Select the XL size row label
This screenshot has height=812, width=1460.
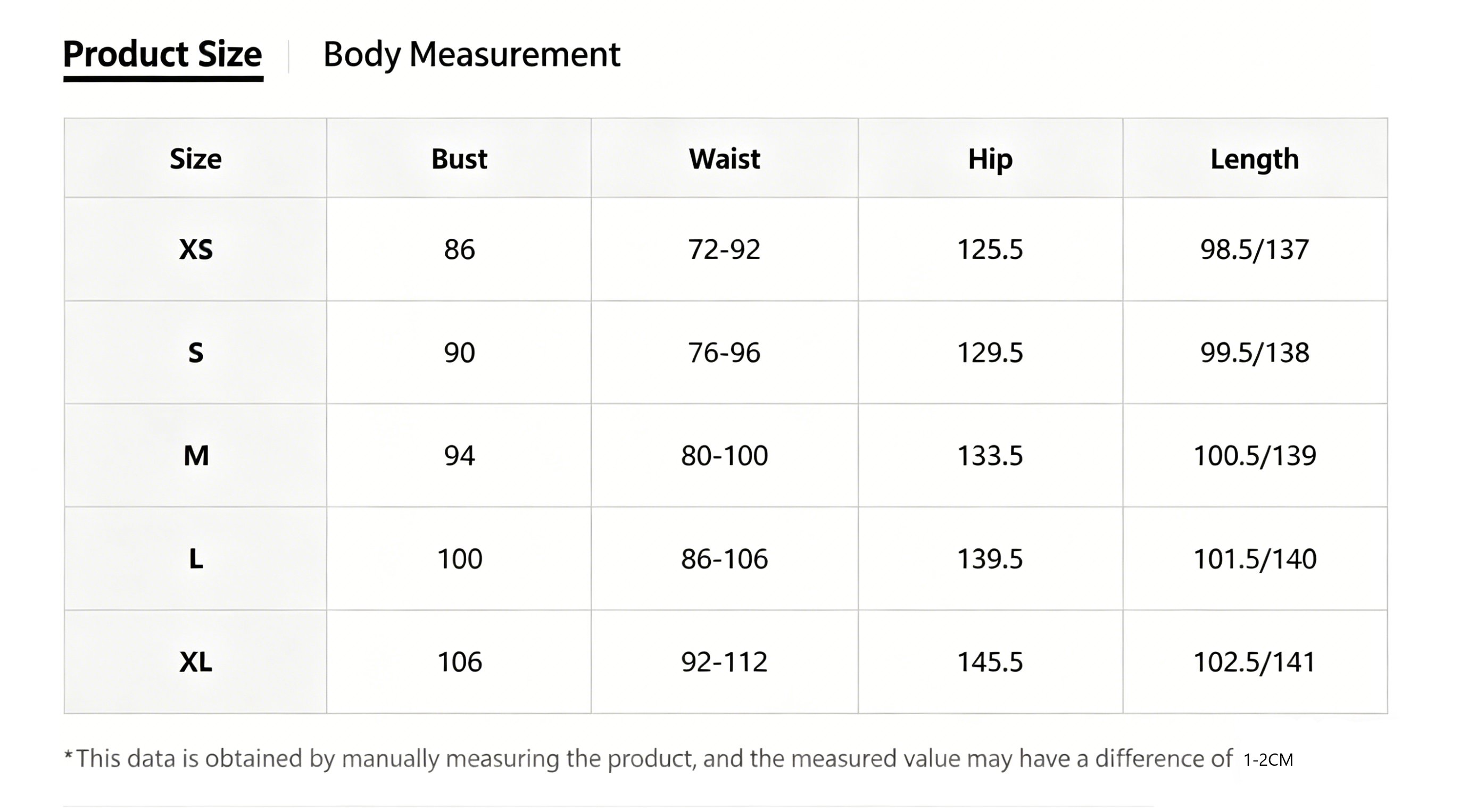[x=196, y=662]
